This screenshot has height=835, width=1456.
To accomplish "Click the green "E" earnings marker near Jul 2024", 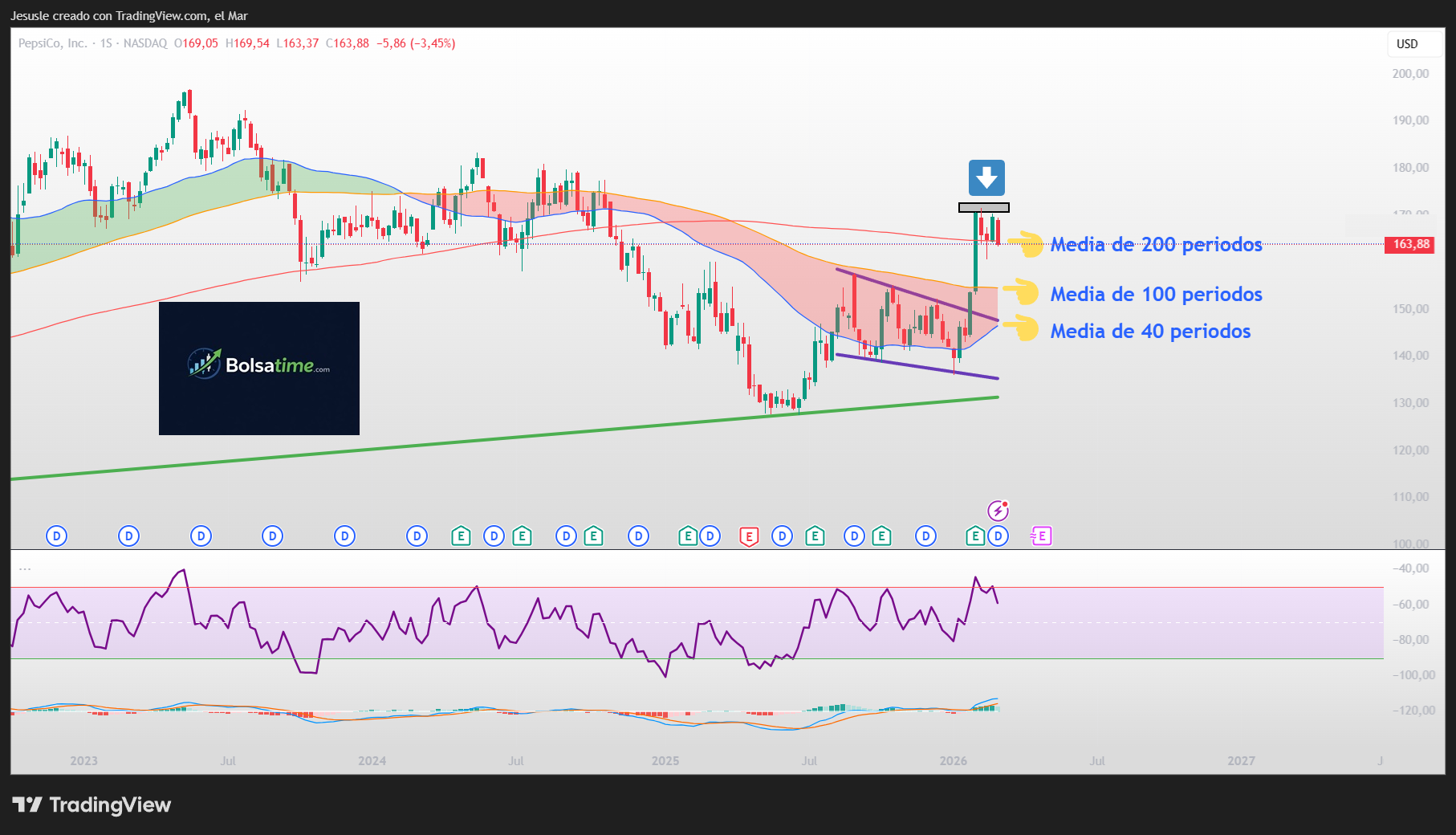I will (523, 536).
